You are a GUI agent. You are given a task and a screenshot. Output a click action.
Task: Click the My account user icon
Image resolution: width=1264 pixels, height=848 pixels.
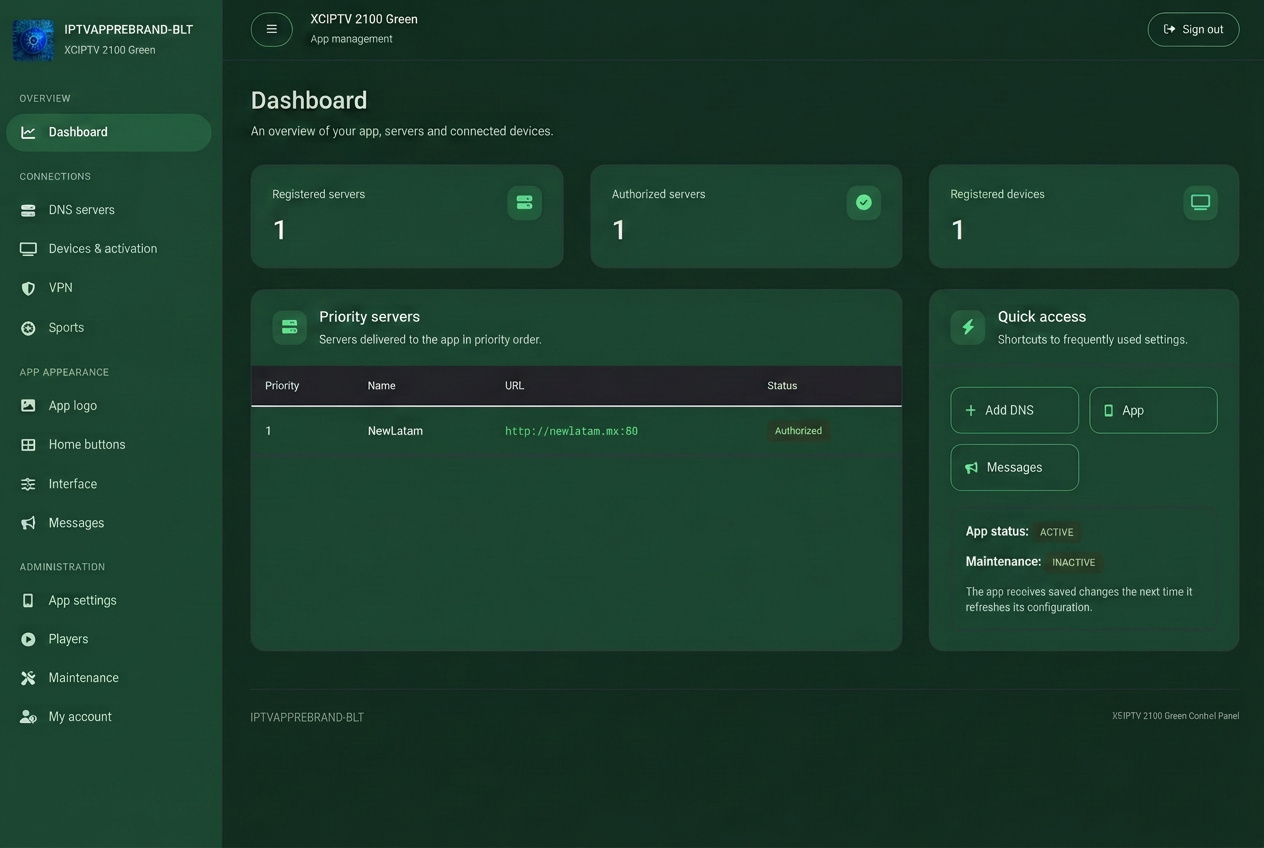point(28,717)
